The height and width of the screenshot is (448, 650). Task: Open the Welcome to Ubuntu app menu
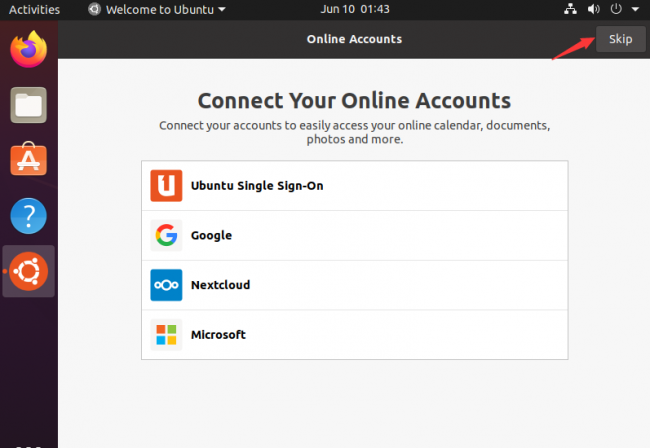[x=157, y=9]
